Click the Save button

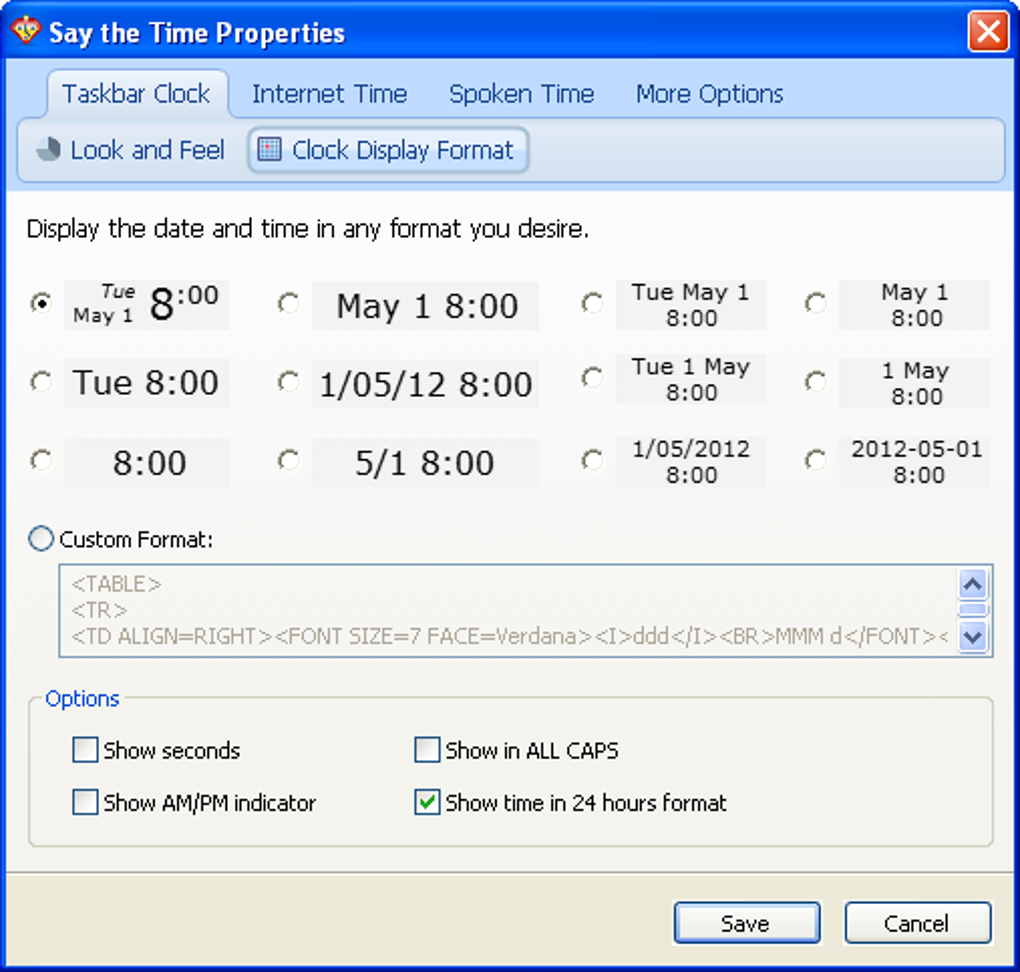tap(747, 923)
